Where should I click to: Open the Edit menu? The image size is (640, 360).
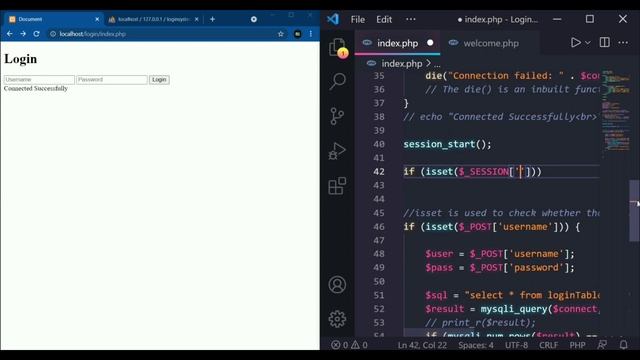pos(384,19)
